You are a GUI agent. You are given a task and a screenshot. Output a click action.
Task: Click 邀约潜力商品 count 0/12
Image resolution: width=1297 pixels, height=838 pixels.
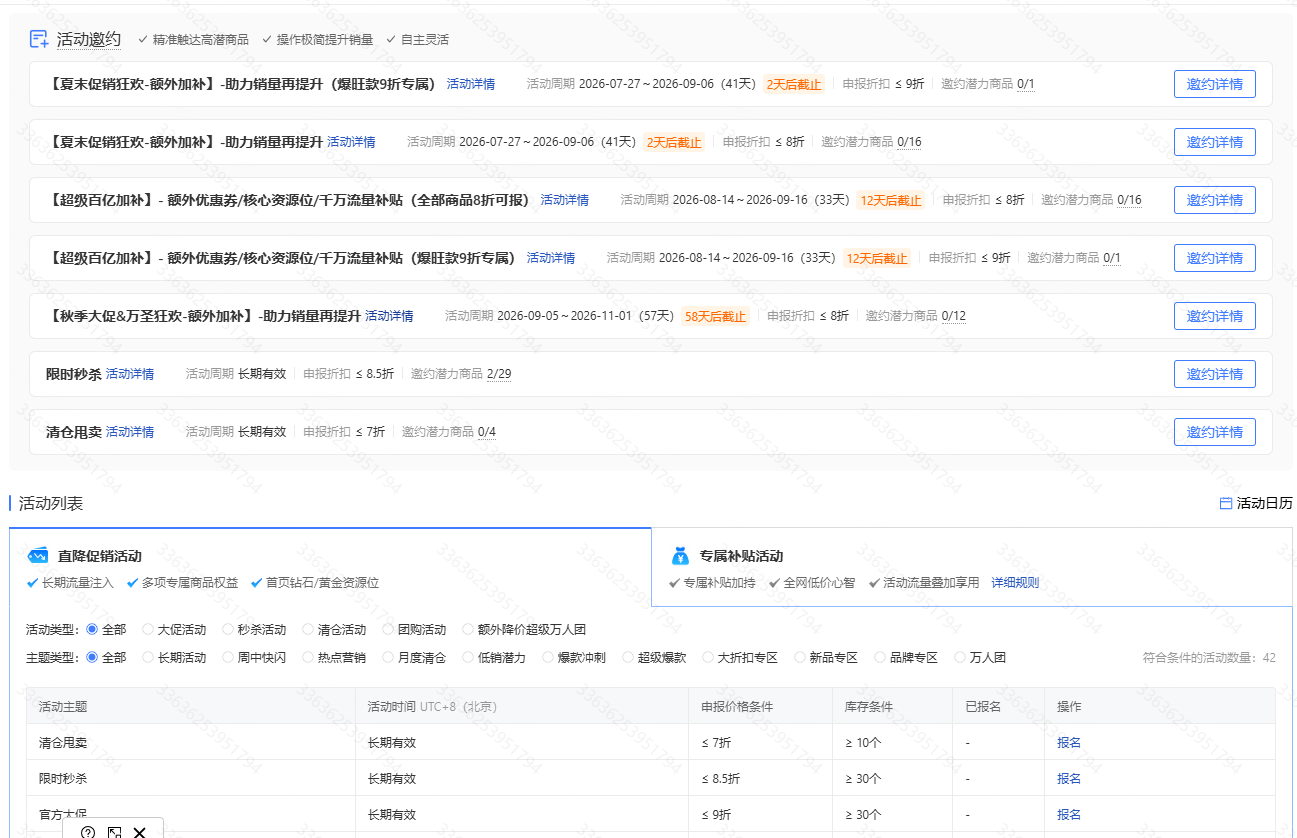coord(954,316)
